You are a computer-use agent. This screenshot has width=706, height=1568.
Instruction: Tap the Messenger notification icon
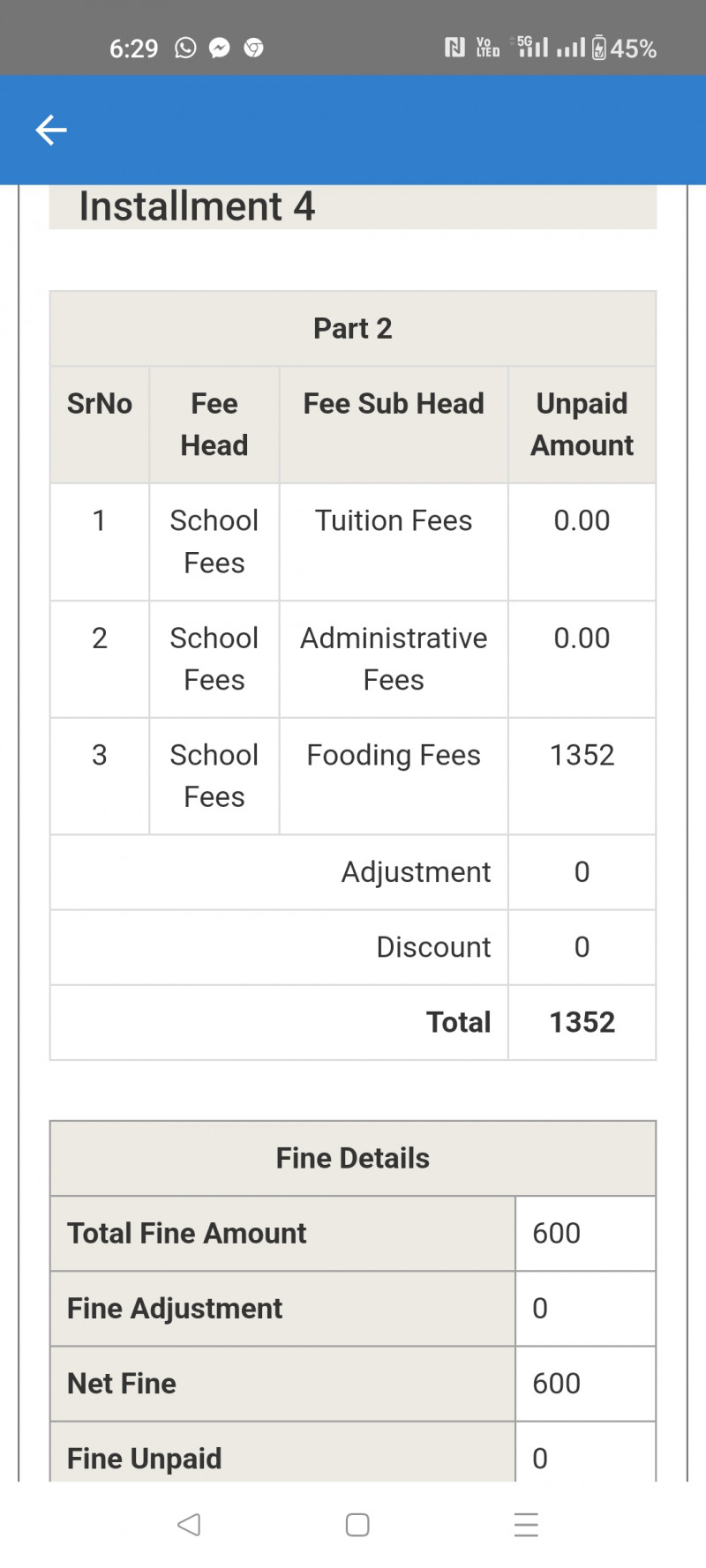click(220, 48)
